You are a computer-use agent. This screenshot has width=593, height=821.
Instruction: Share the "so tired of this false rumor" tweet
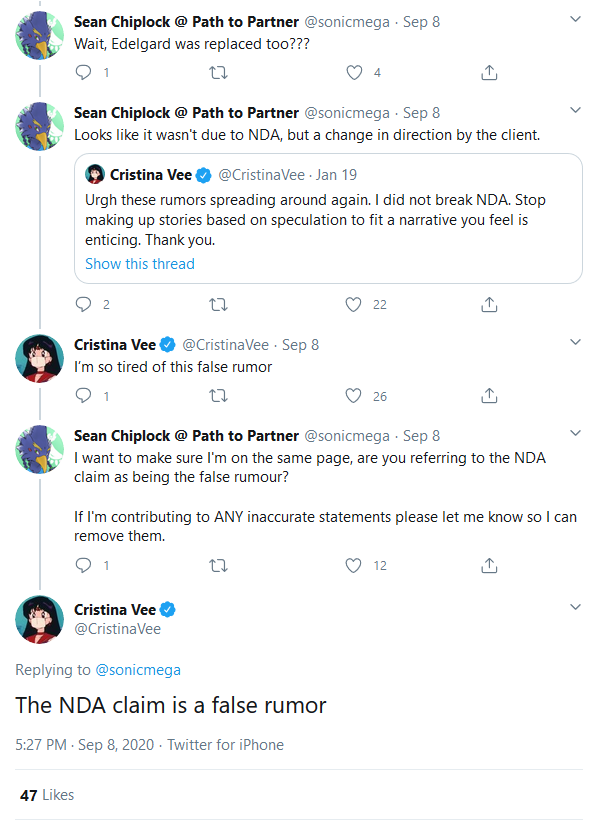489,396
